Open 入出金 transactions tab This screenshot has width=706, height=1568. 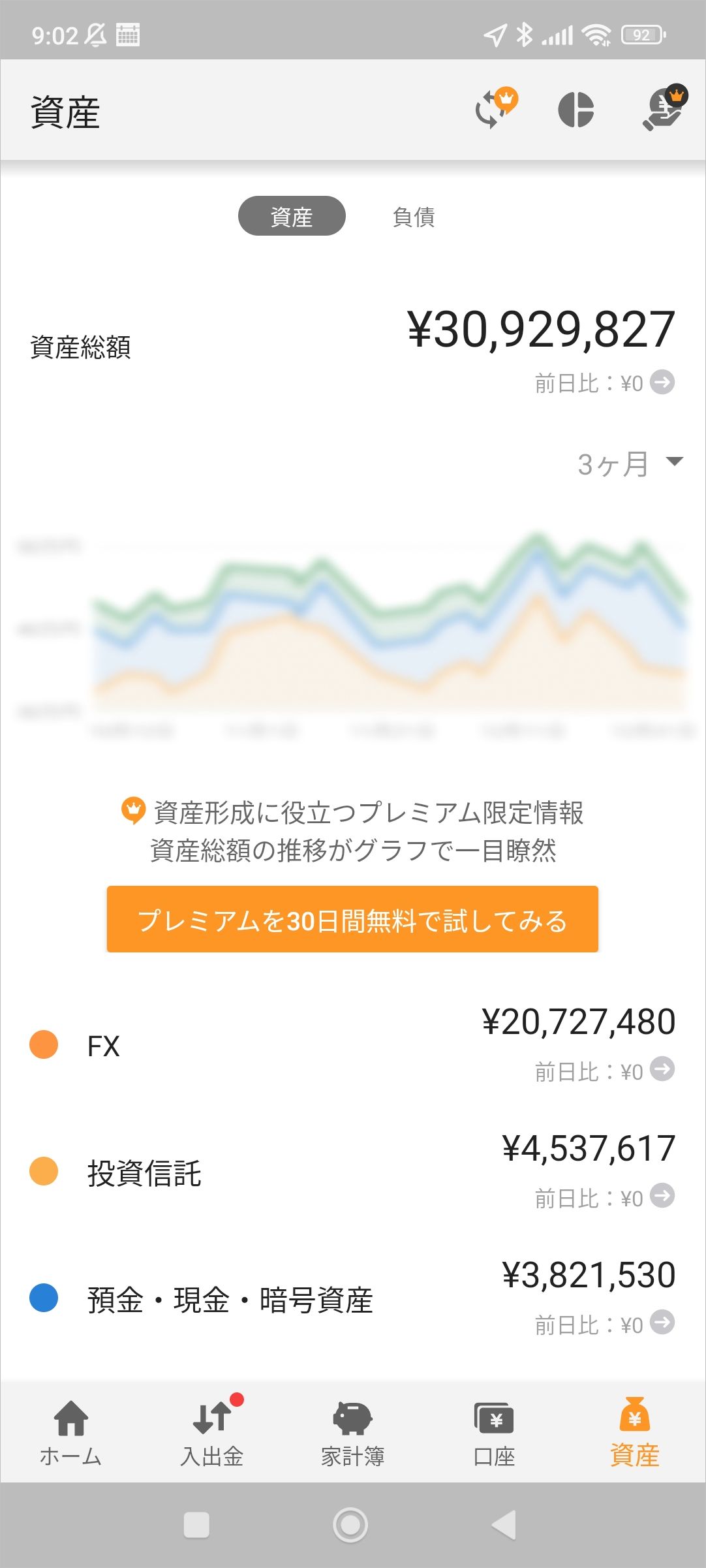[x=212, y=1432]
